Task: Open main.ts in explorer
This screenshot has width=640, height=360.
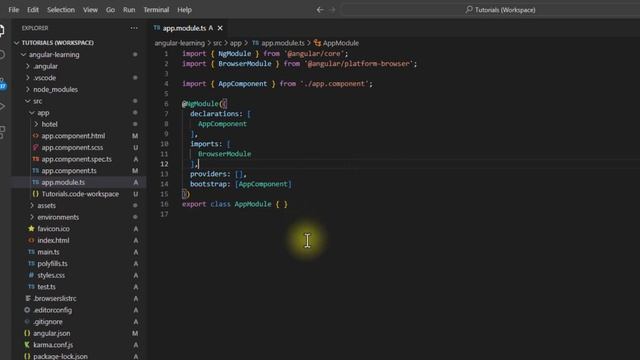Action: [48, 252]
